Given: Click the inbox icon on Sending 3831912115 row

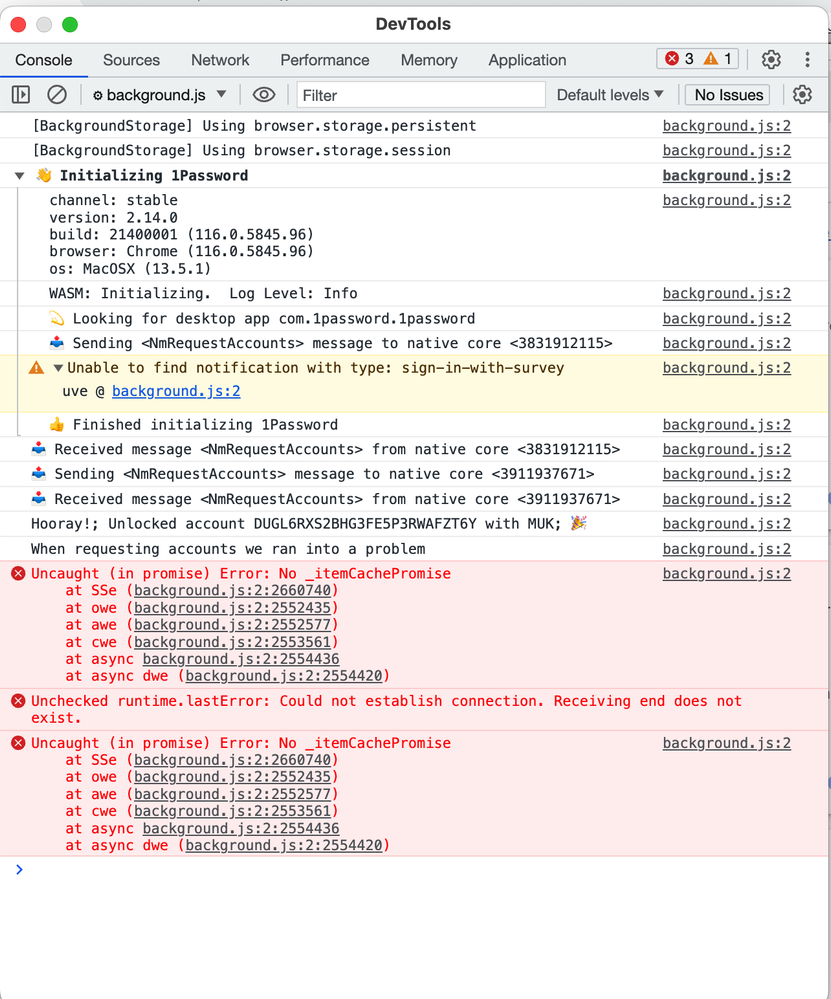Looking at the screenshot, I should point(57,343).
